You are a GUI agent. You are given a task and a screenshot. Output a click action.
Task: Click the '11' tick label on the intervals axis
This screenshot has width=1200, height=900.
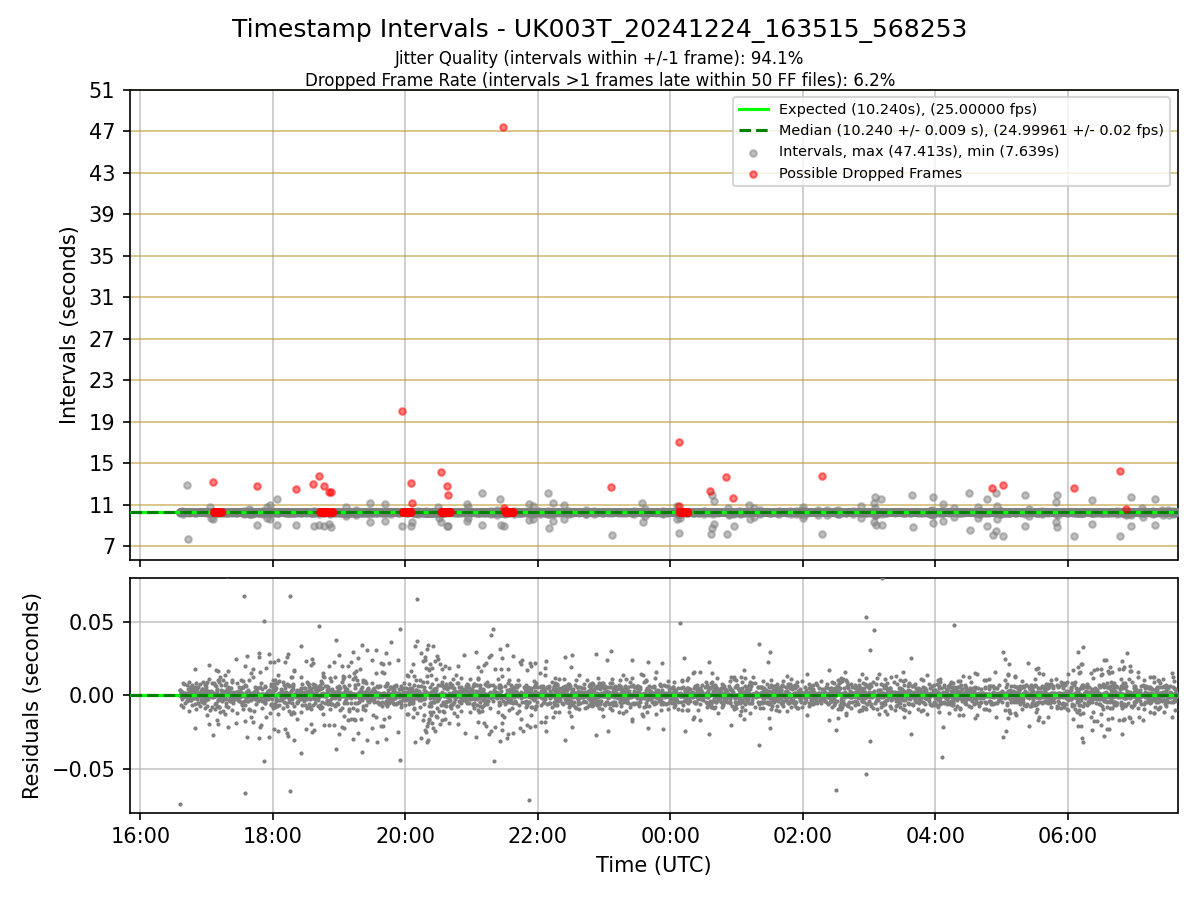(102, 505)
